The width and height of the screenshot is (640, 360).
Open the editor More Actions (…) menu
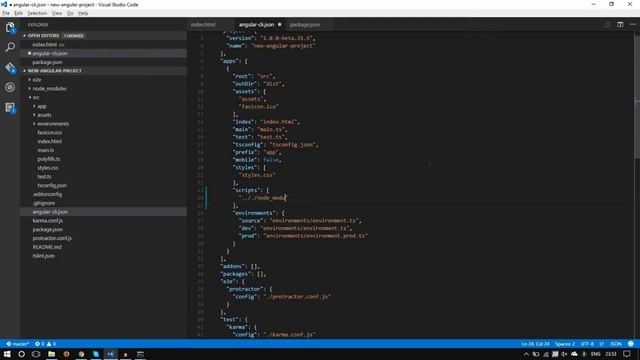633,24
